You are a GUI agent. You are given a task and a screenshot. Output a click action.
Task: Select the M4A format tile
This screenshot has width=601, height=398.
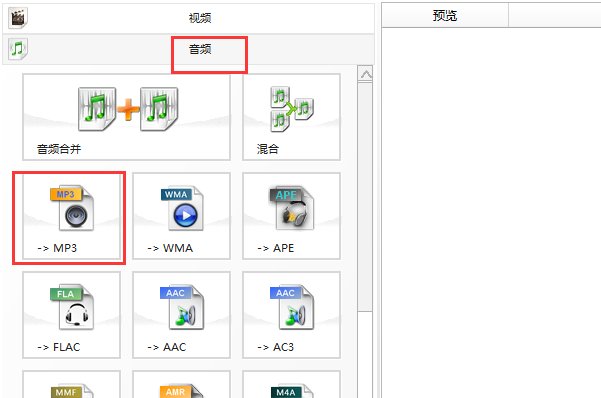291,384
